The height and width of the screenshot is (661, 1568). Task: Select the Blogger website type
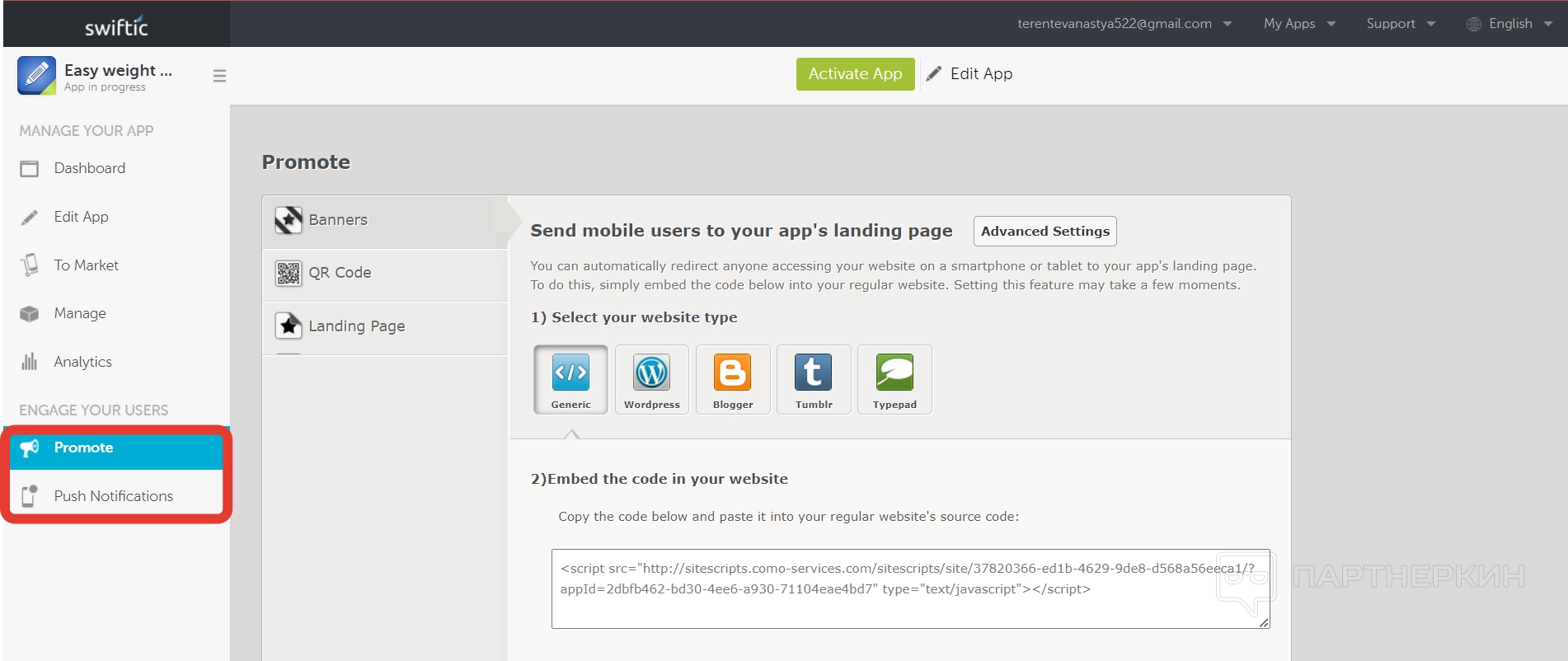pyautogui.click(x=733, y=379)
